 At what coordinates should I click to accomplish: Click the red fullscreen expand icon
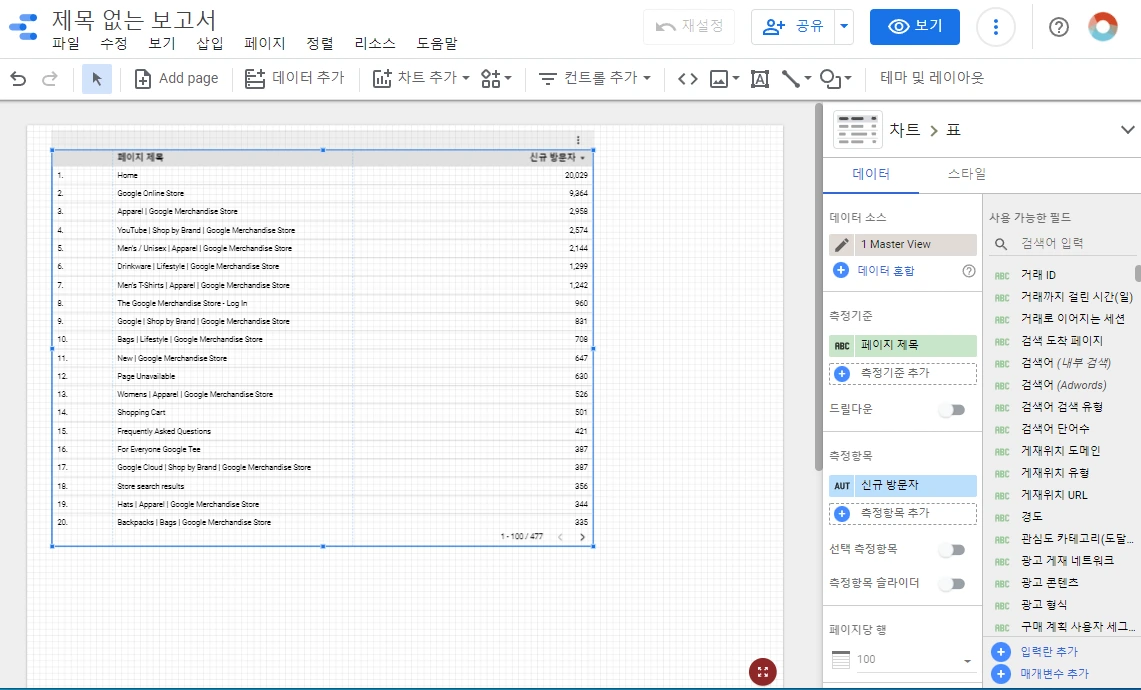(763, 672)
